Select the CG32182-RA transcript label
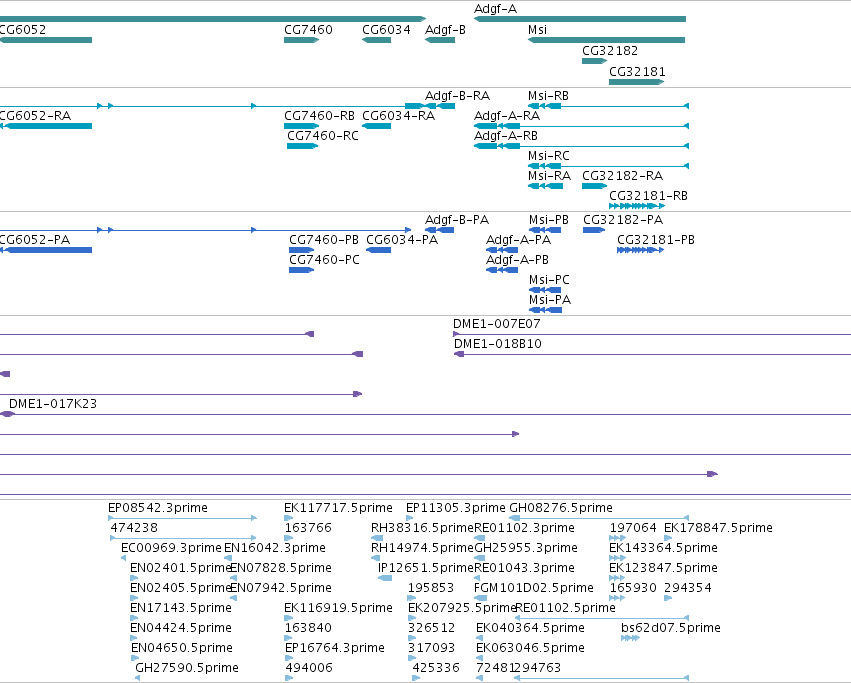This screenshot has width=851, height=683. pyautogui.click(x=623, y=176)
